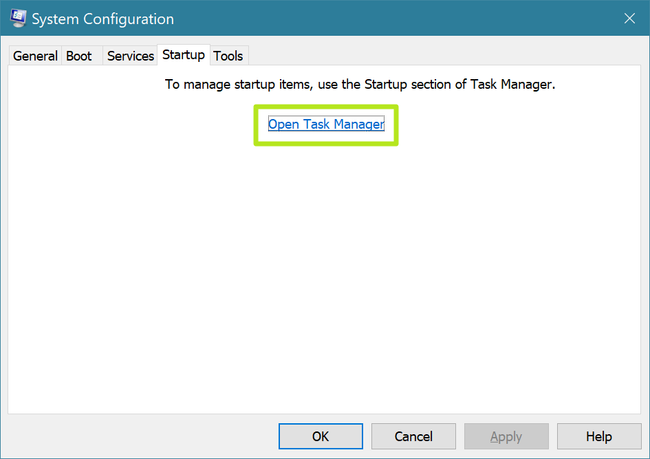650x459 pixels.
Task: Click the Cancel button
Action: coord(413,436)
